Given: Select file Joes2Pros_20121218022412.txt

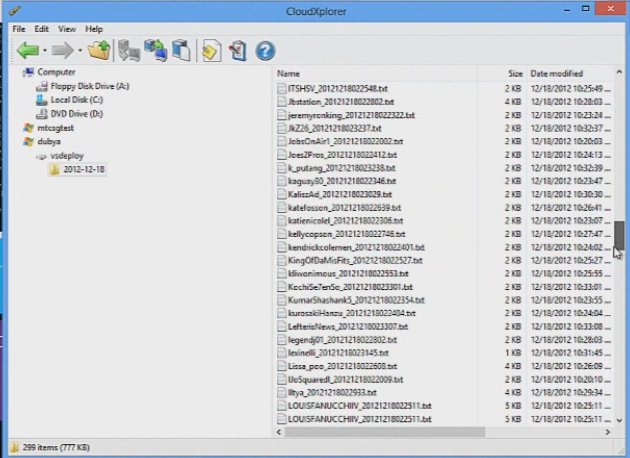Looking at the screenshot, I should (342, 155).
